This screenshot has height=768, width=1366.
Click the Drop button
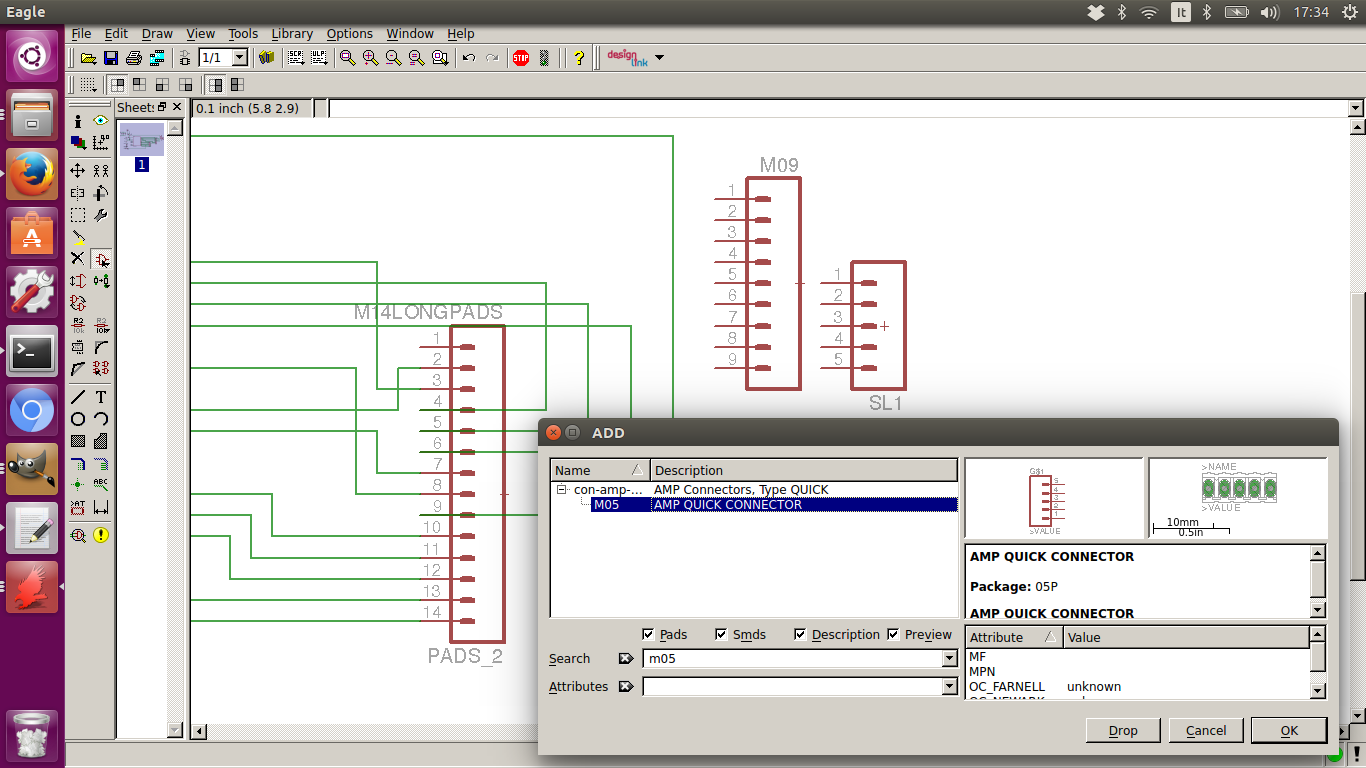tap(1122, 730)
